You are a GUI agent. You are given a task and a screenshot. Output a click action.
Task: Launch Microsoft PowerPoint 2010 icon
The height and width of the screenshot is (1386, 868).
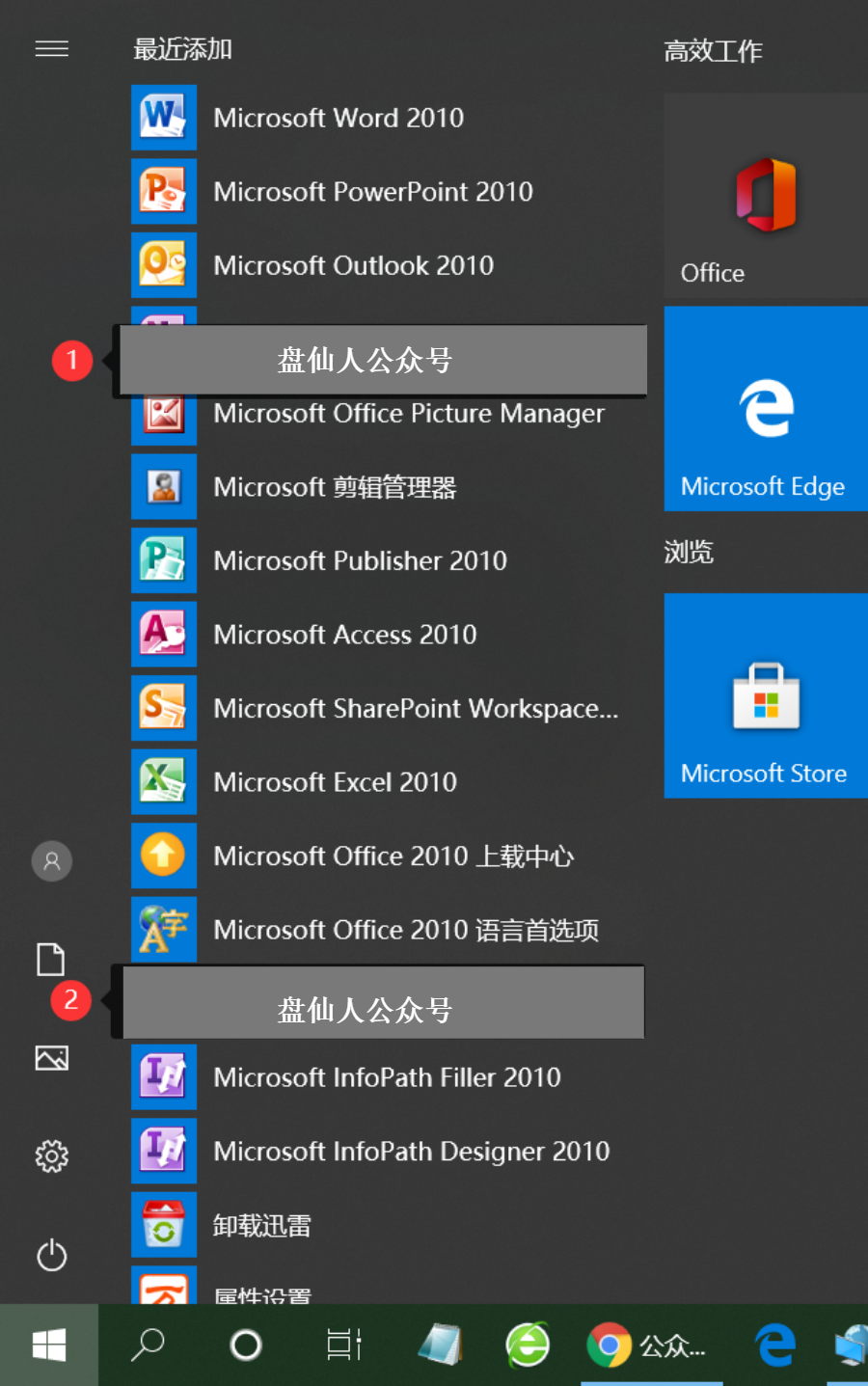click(x=164, y=191)
